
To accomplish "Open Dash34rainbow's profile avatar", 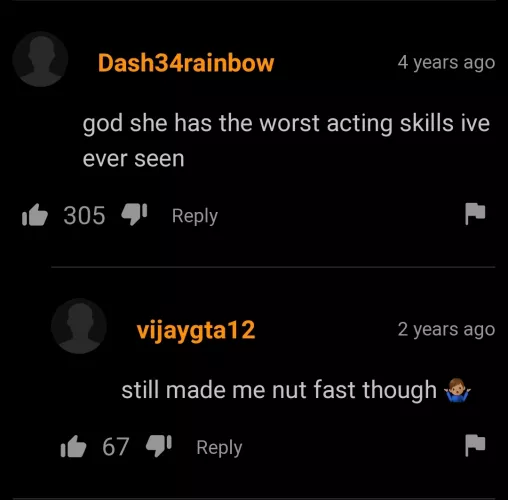I will click(40, 59).
